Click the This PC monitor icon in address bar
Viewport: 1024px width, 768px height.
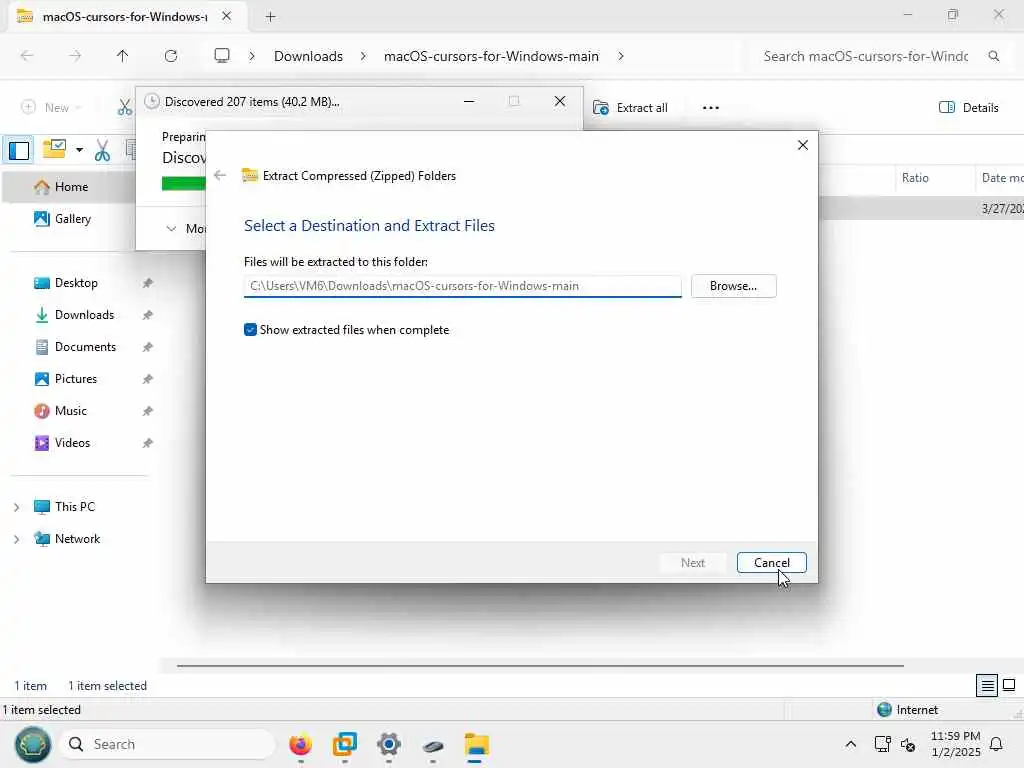point(222,56)
